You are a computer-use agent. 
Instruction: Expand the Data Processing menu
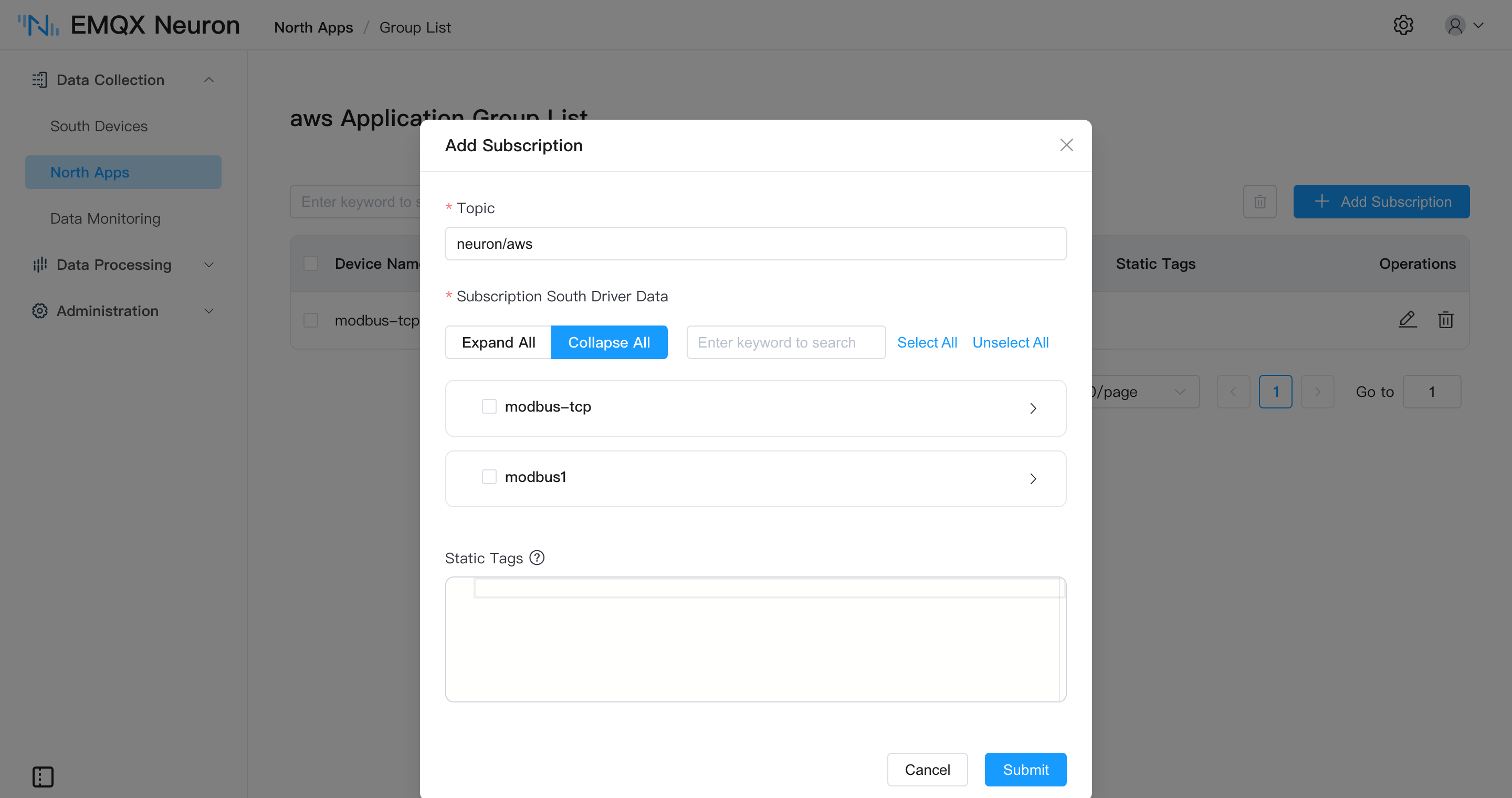click(209, 265)
